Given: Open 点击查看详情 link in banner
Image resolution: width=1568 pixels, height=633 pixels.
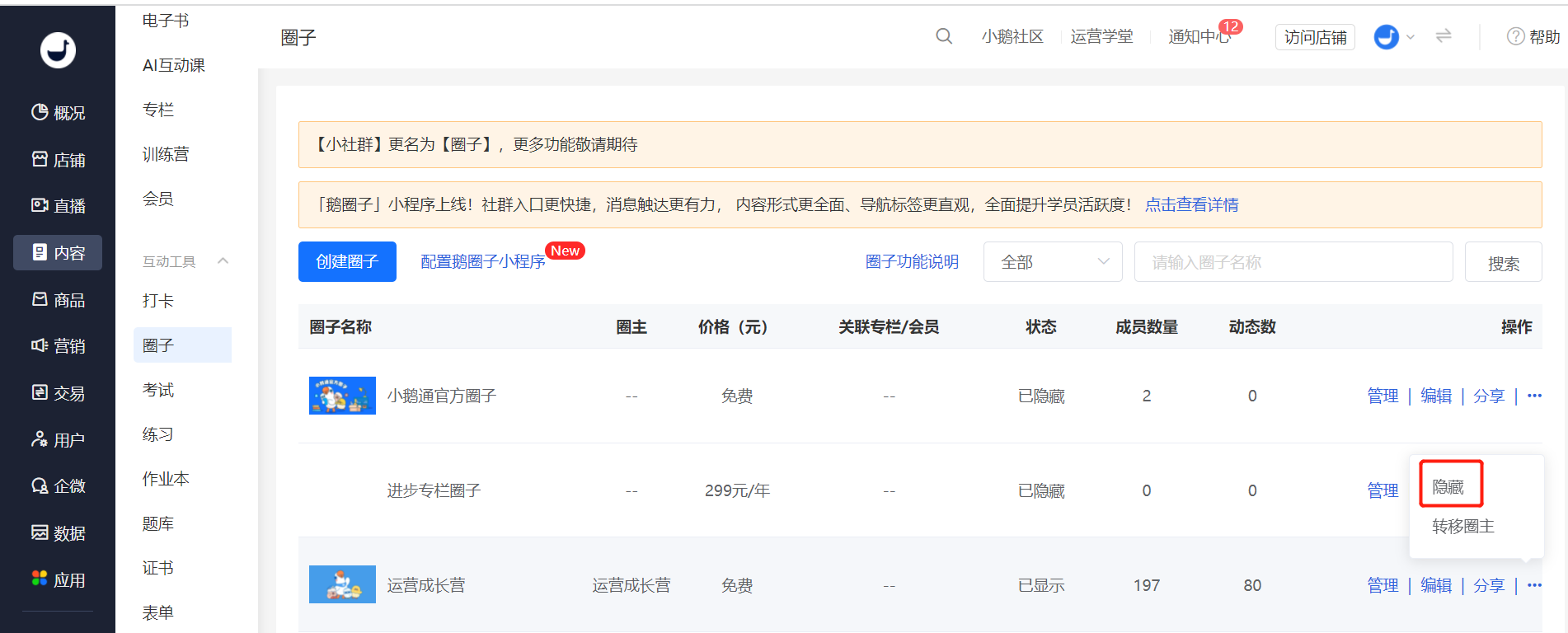Looking at the screenshot, I should [1192, 204].
